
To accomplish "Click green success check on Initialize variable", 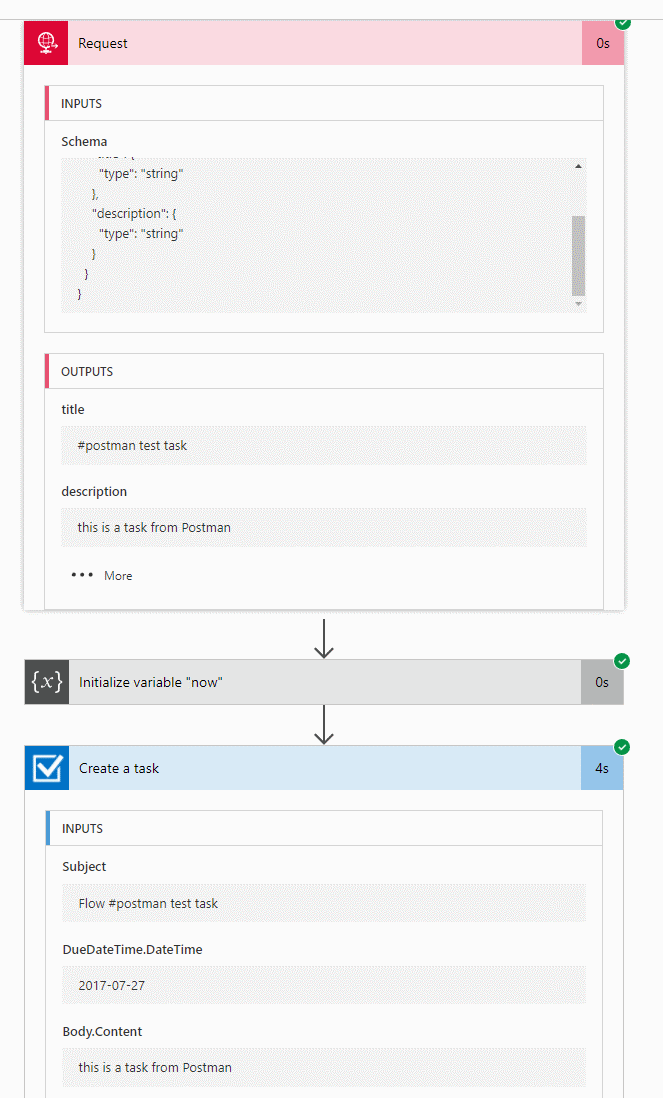I will point(622,661).
